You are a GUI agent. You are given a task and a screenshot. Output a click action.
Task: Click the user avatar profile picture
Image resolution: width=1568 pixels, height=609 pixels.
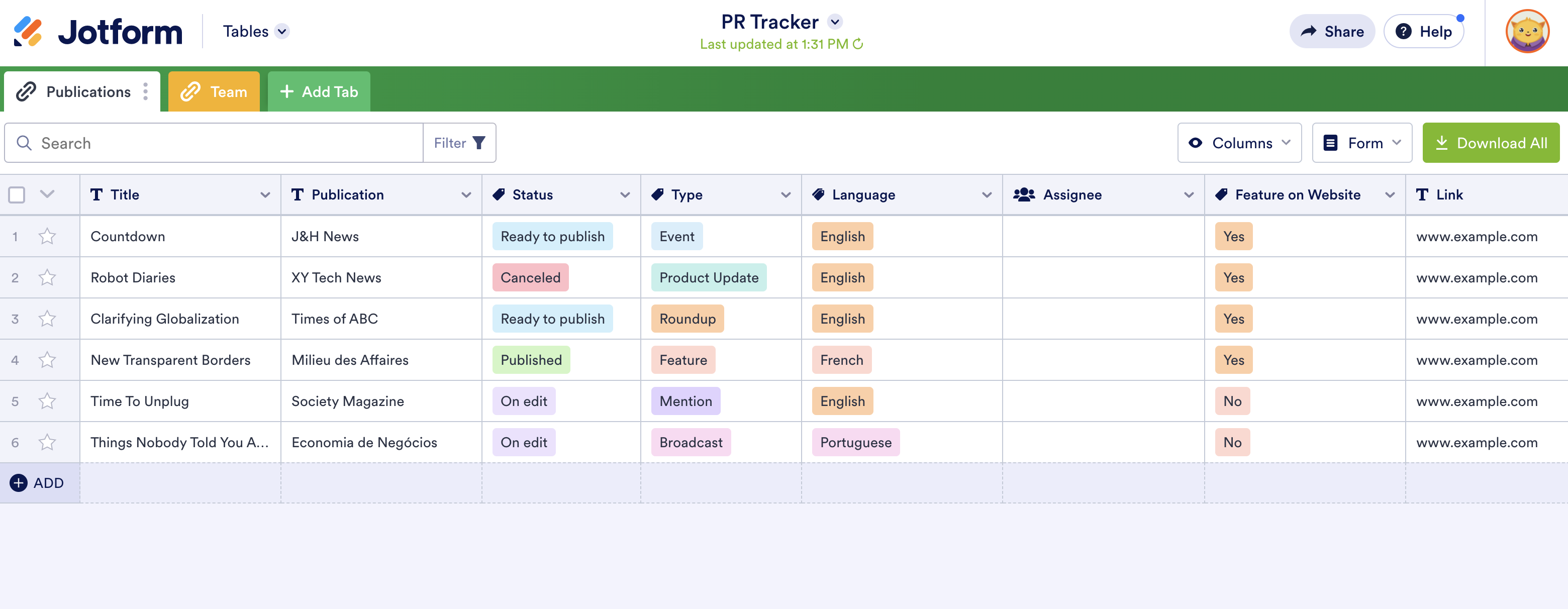coord(1527,32)
